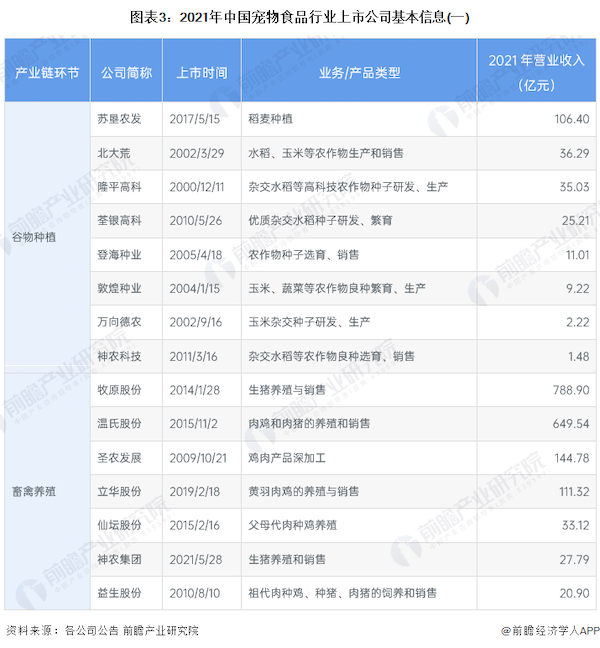
Task: Click revenue value '106.40'
Action: click(x=572, y=119)
